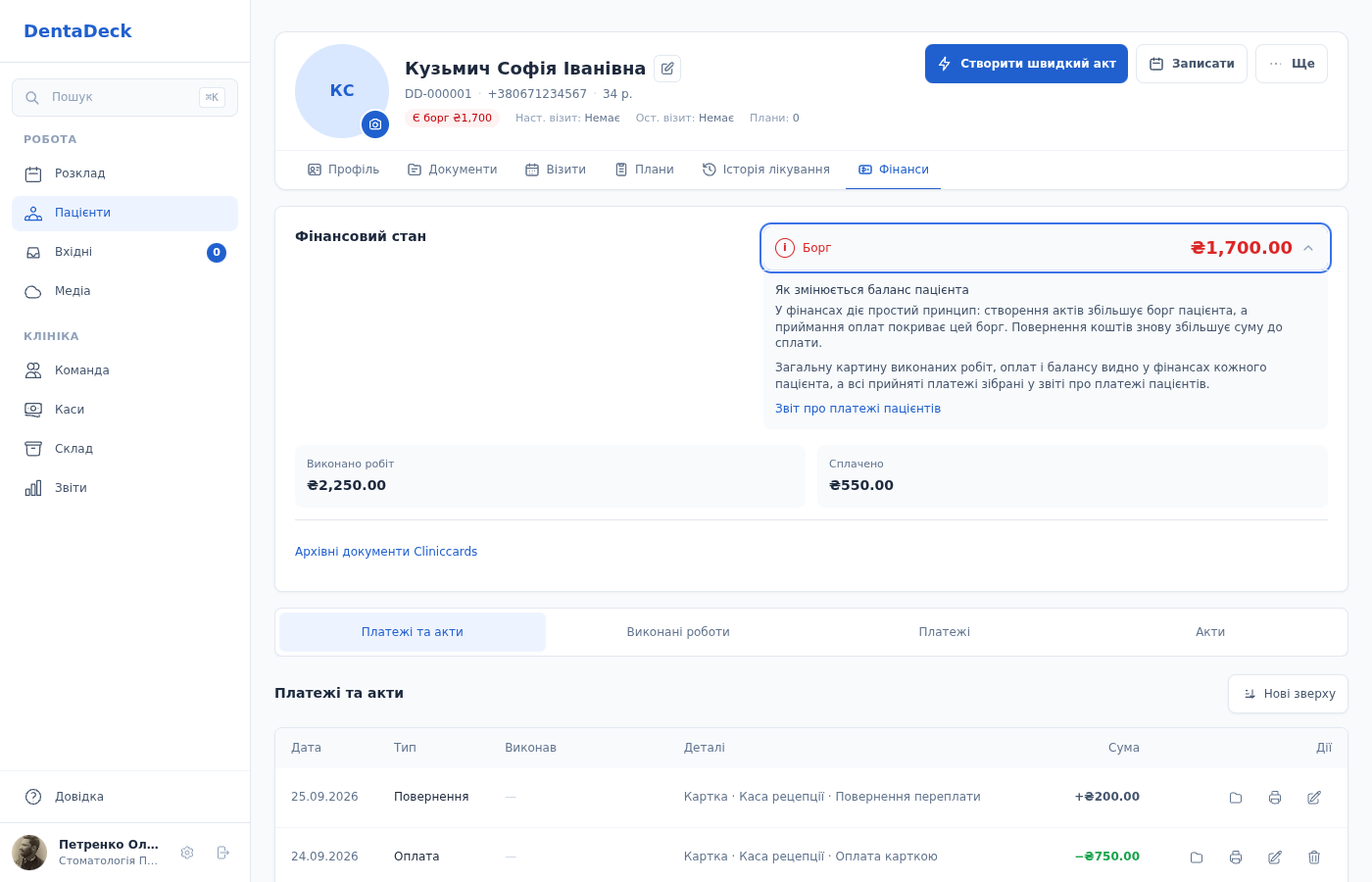This screenshot has height=882, width=1372.
Task: Select Пацієнти in the sidebar
Action: 124,214
